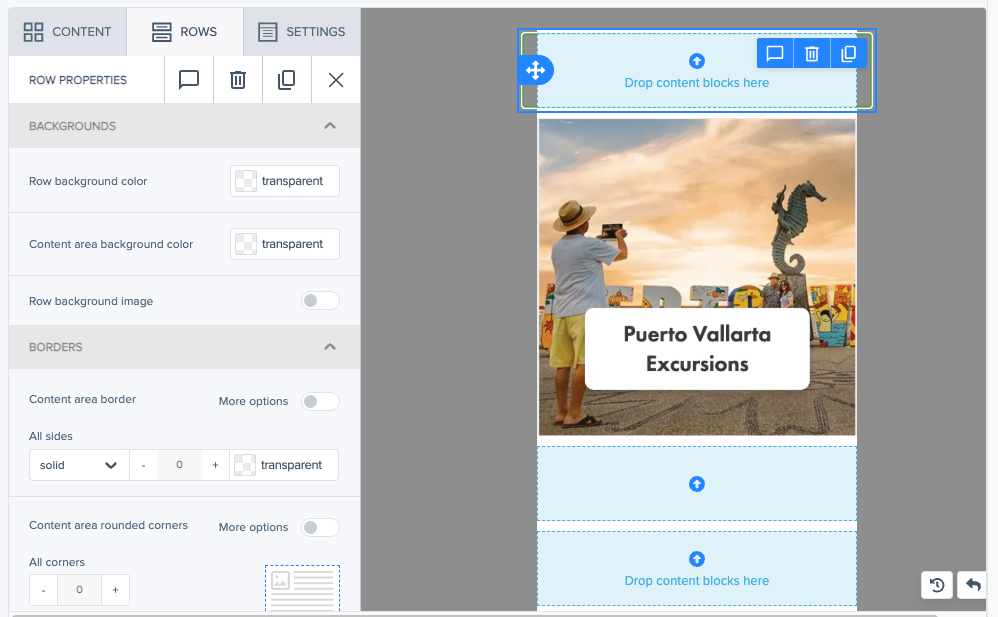Delete the selected row via canvas toolbar
The image size is (998, 617).
[x=812, y=53]
